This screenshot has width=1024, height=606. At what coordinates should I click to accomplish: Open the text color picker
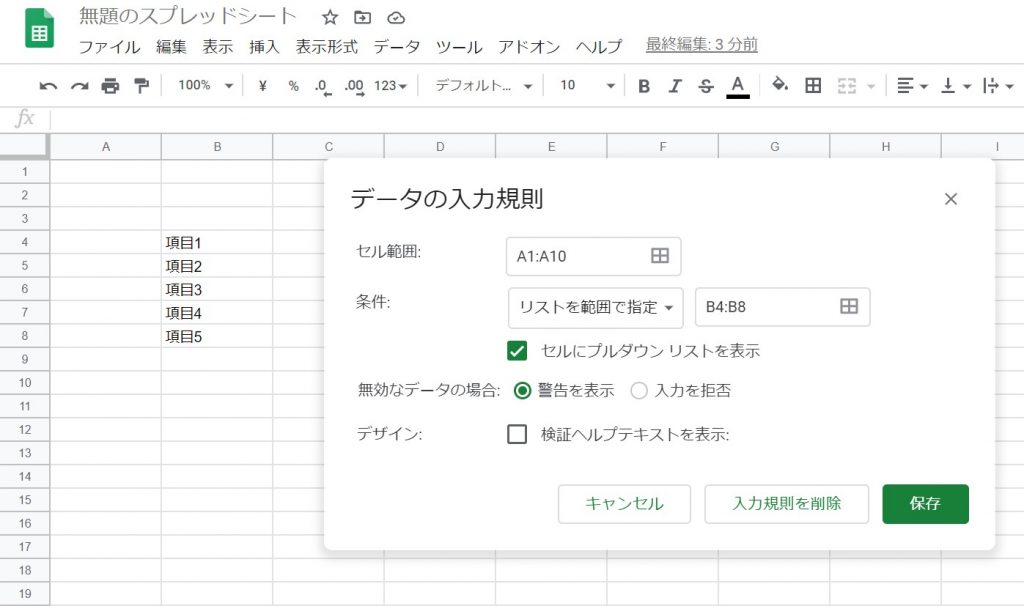(738, 86)
